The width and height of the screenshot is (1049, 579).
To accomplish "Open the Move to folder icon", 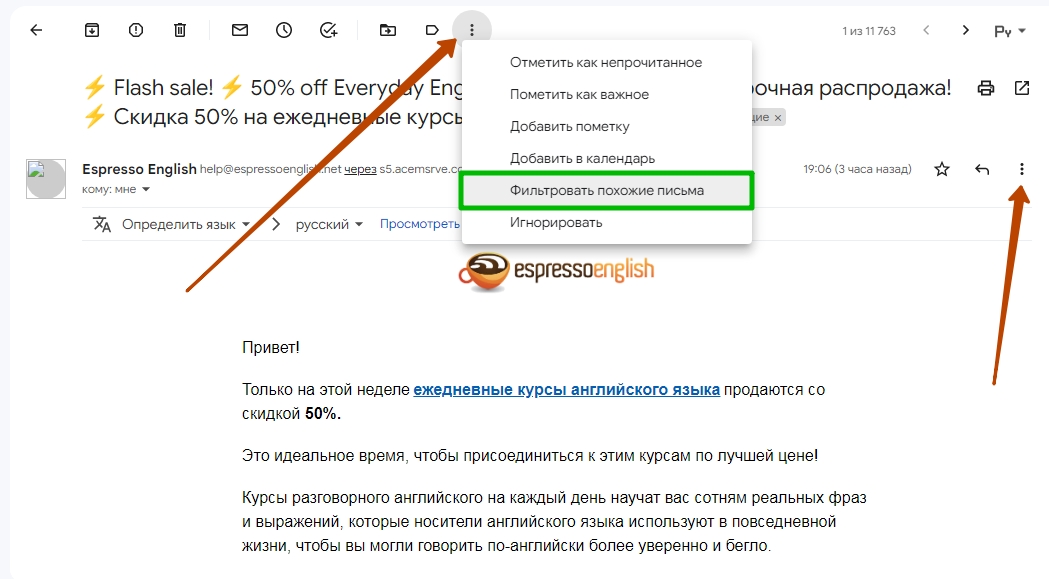I will [x=387, y=30].
